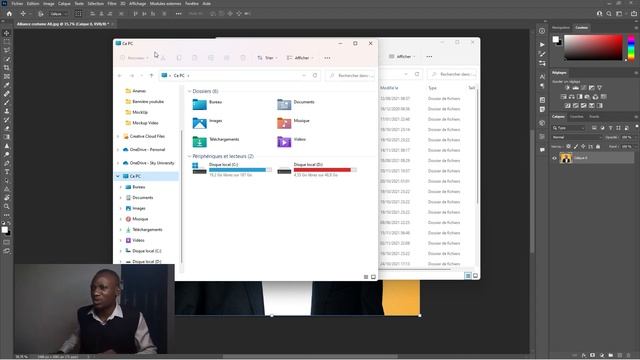The width and height of the screenshot is (640, 360).
Task: Select the Rectangular Marquee tool
Action: click(7, 42)
